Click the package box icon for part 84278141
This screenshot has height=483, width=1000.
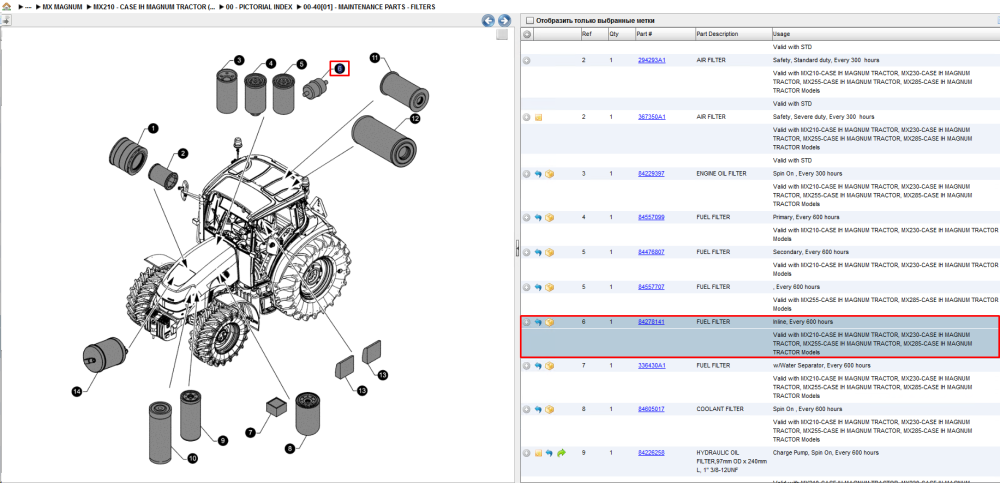pos(549,322)
